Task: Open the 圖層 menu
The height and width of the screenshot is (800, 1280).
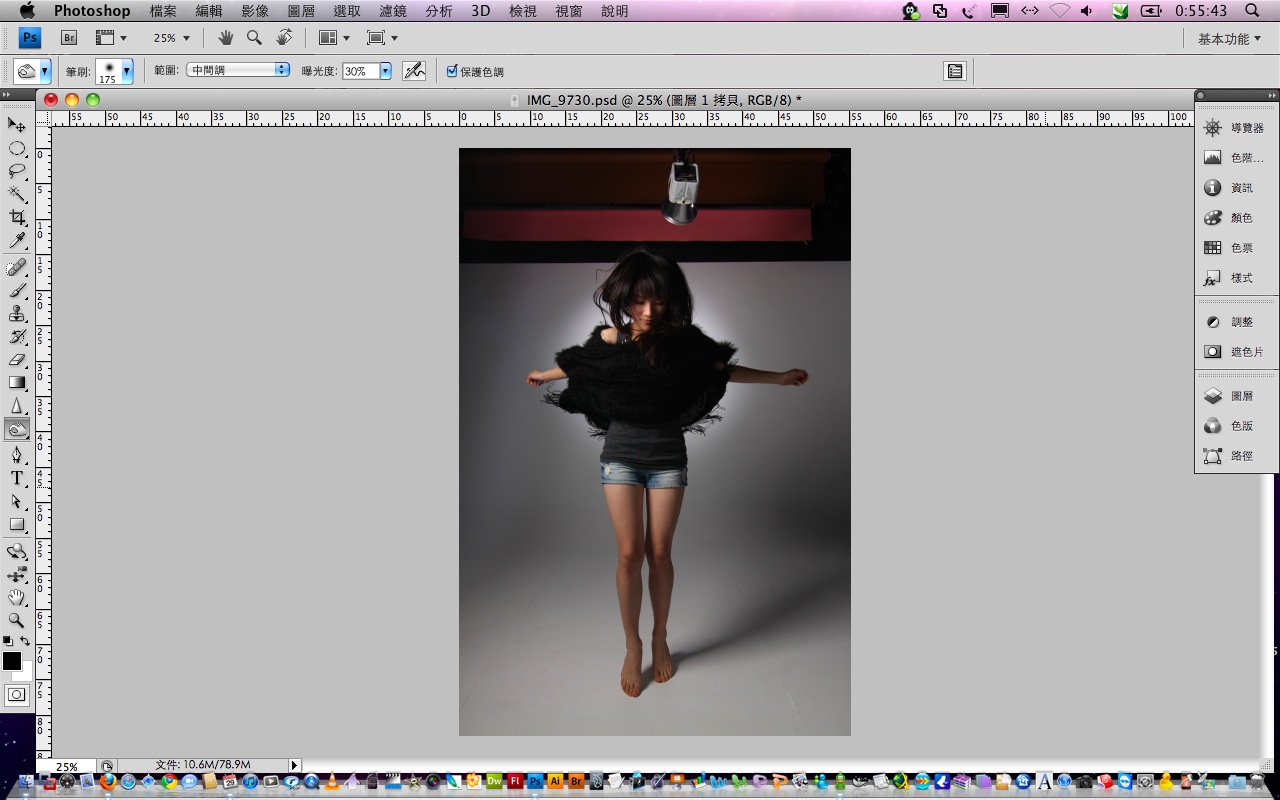Action: [x=301, y=11]
